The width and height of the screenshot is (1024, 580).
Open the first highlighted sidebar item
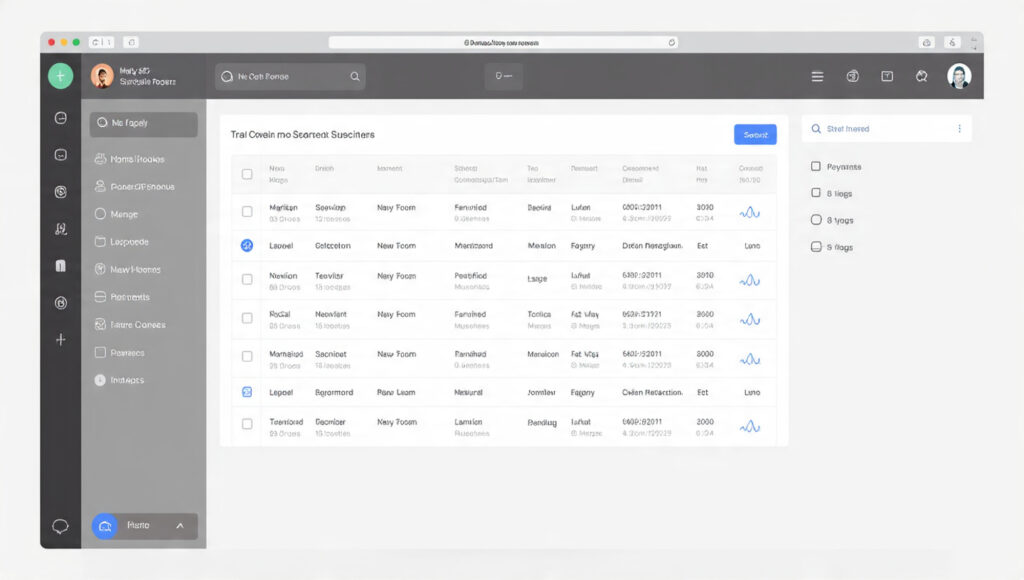[x=143, y=124]
